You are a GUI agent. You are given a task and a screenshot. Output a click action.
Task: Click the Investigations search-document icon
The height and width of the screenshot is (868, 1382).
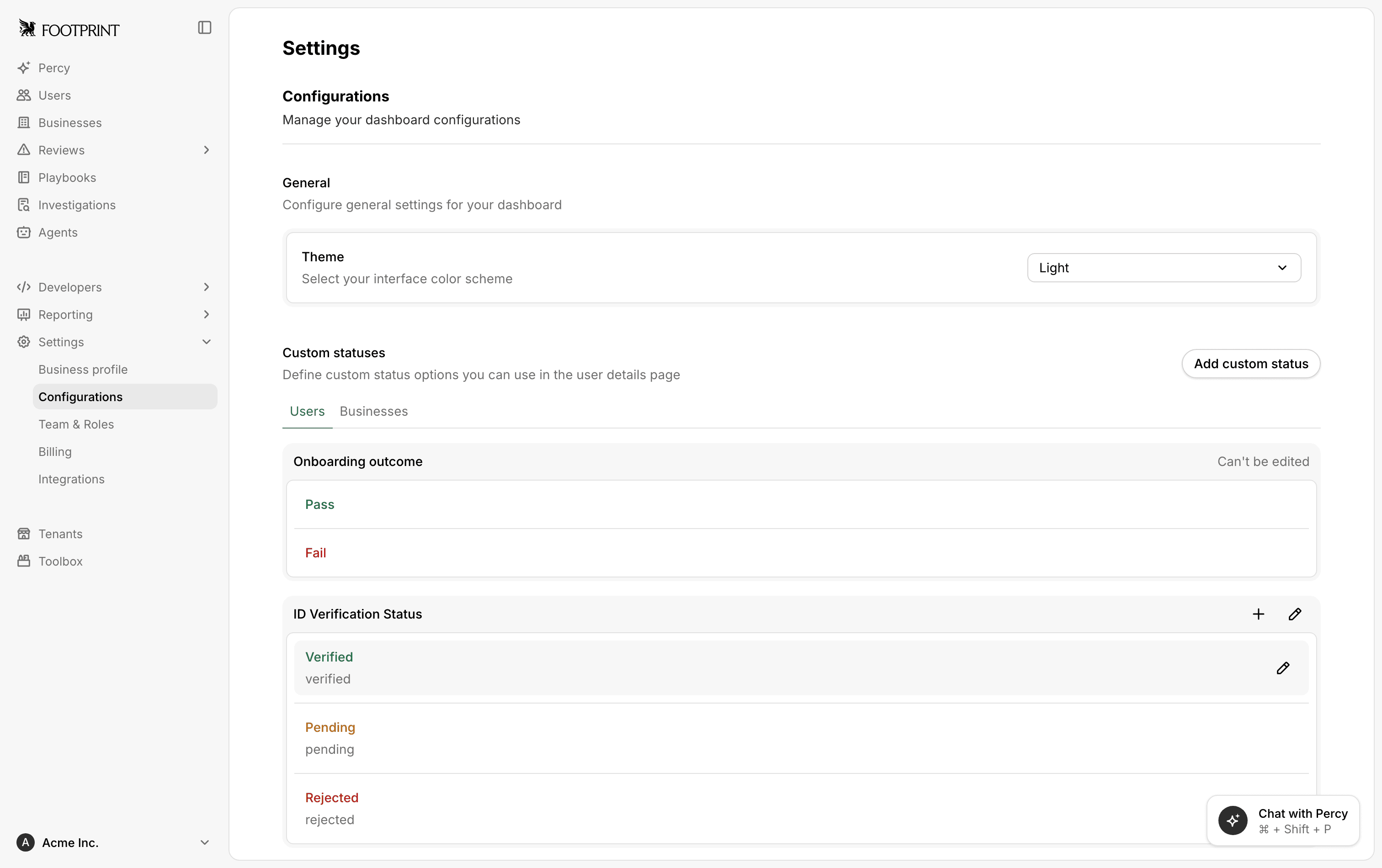(x=23, y=206)
